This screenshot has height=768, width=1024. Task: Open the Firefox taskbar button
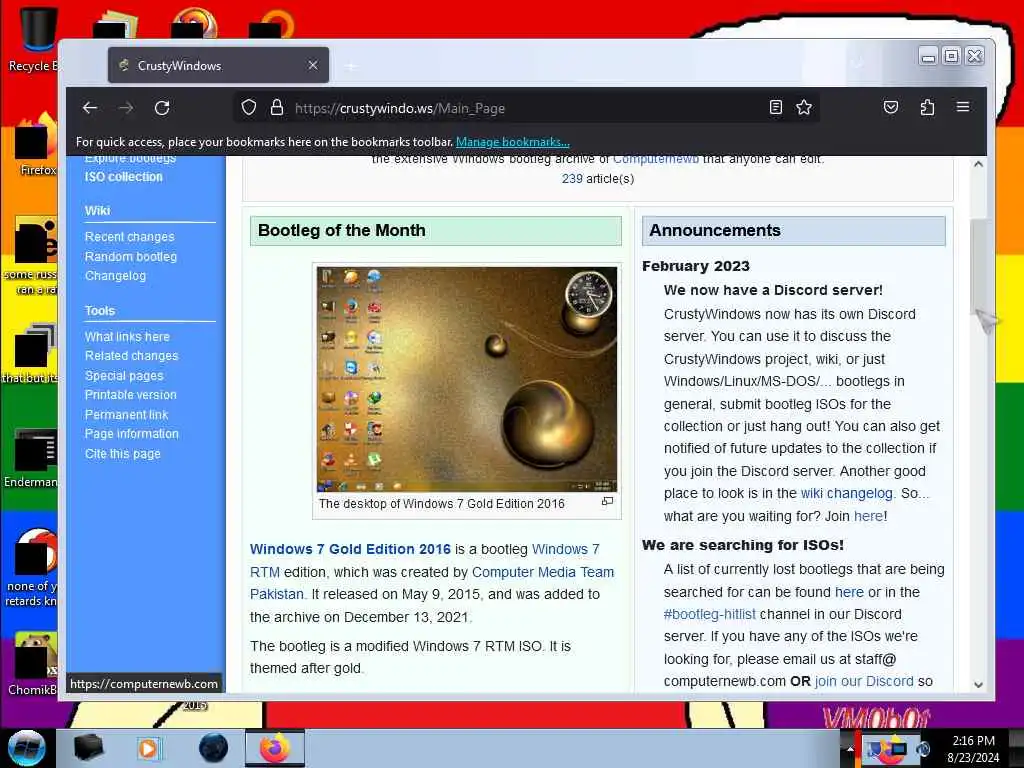[275, 748]
